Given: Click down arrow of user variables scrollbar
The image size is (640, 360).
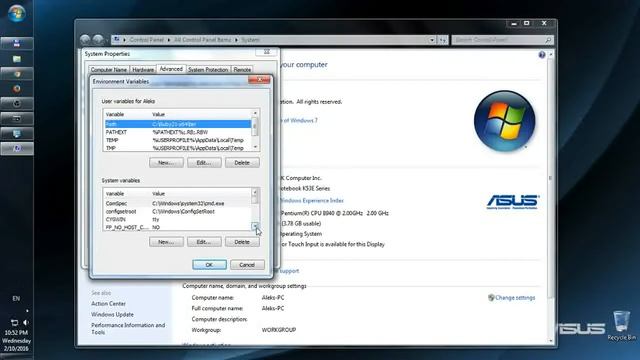Looking at the screenshot, I should pos(255,147).
